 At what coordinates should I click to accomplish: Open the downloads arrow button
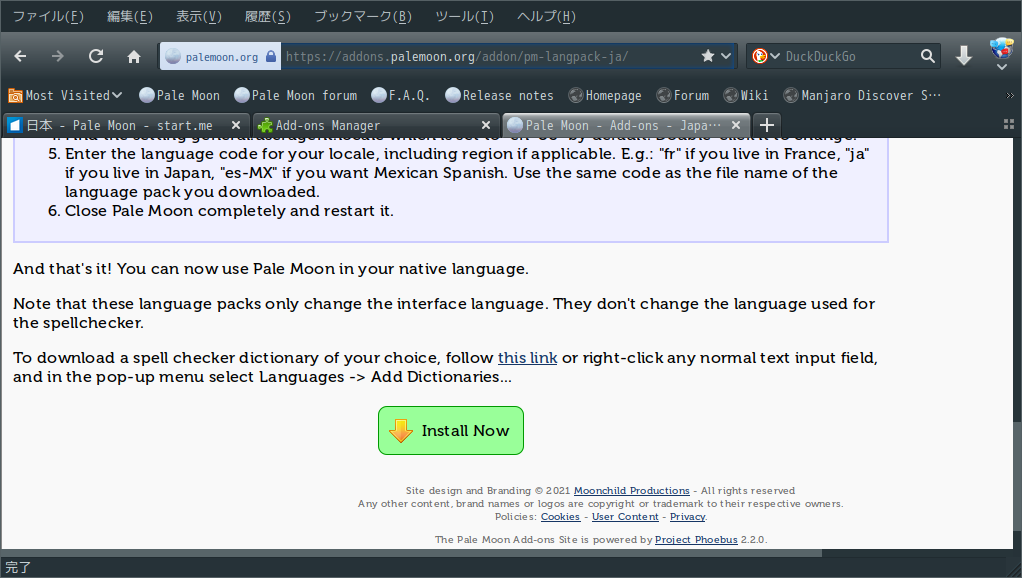click(964, 56)
